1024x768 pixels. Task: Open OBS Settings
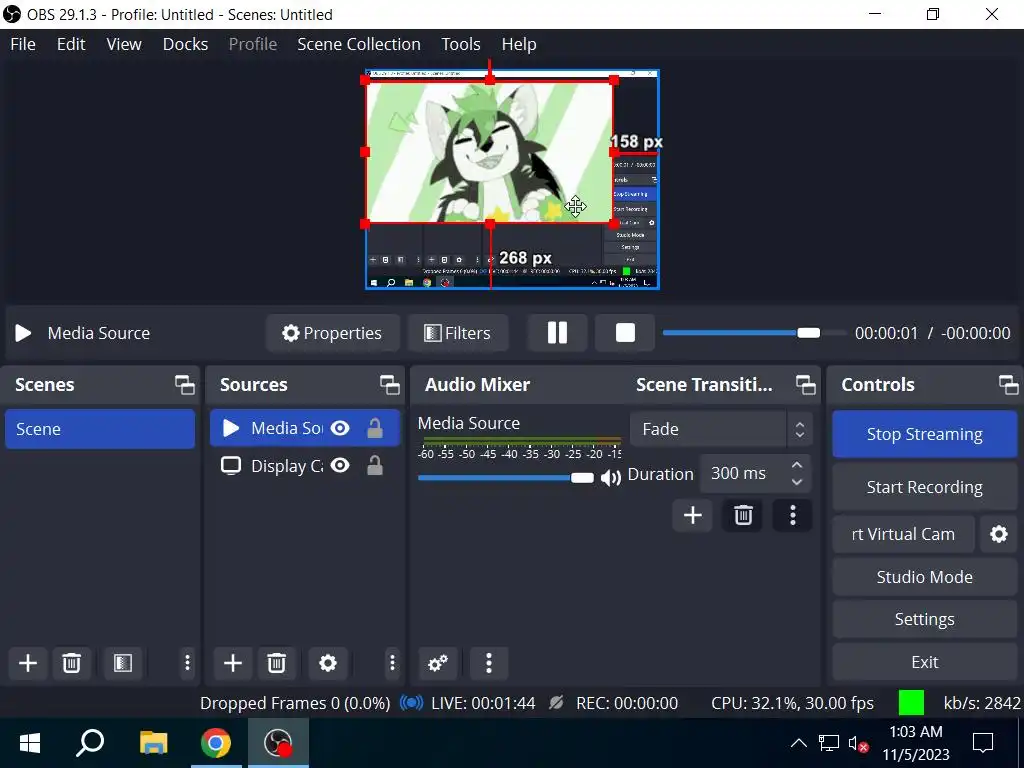tap(924, 619)
